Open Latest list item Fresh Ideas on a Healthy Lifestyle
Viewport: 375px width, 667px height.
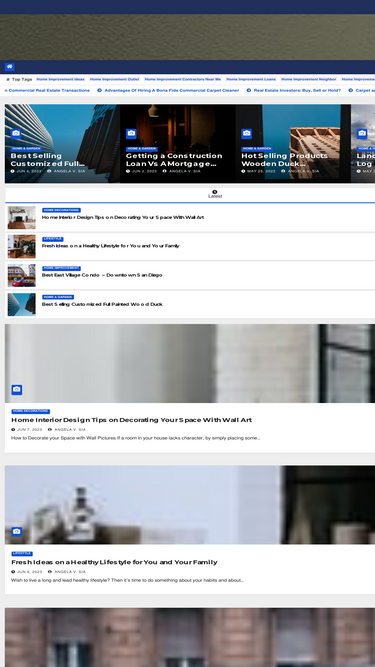coord(110,246)
